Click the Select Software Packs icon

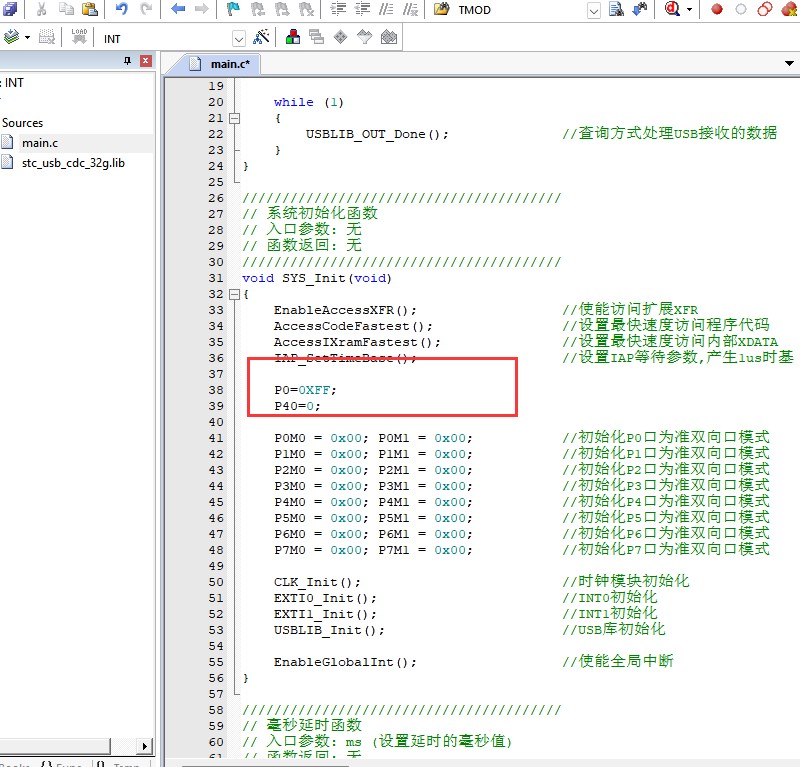[364, 37]
